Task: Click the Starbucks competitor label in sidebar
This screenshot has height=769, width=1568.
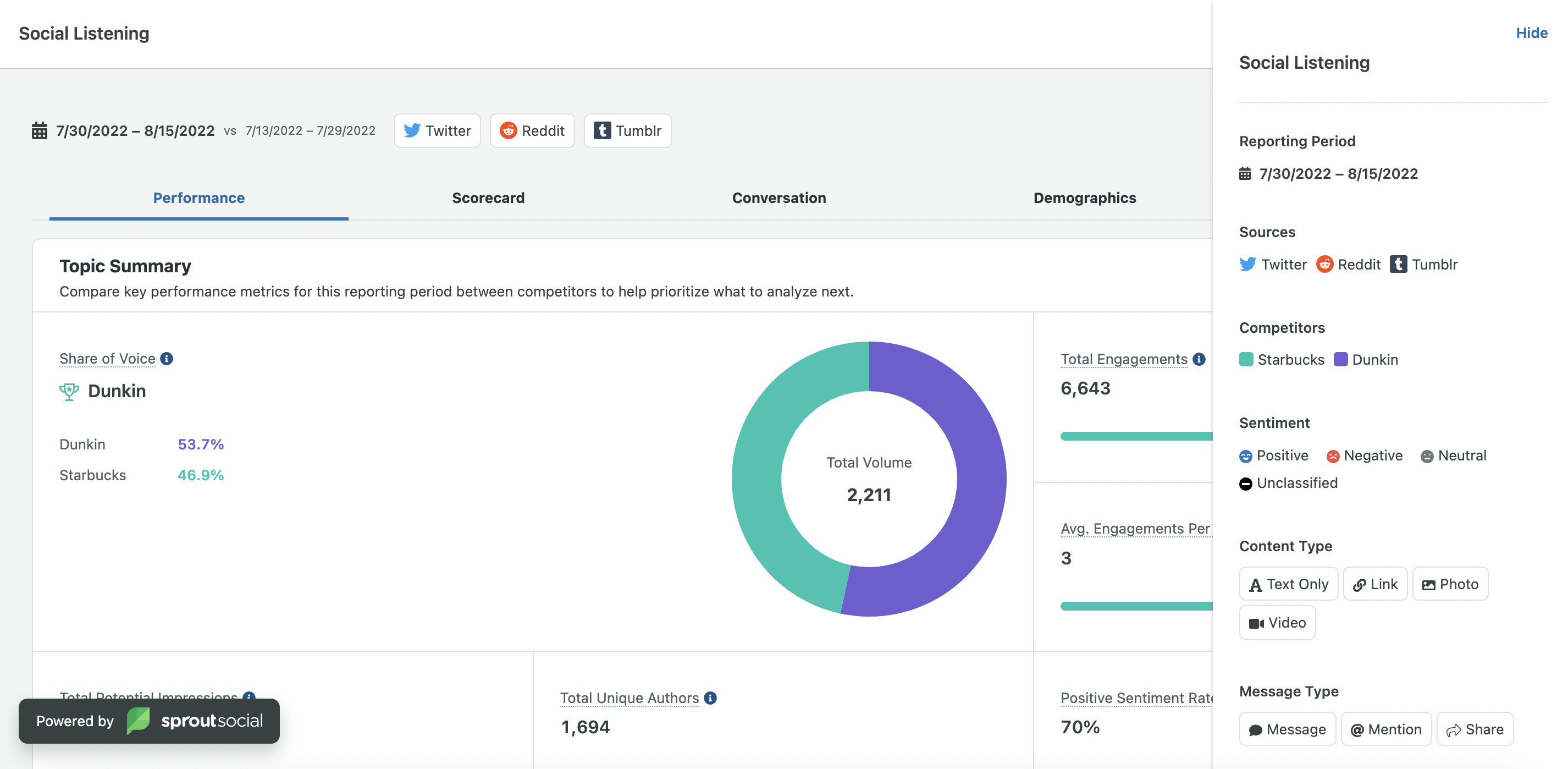Action: [1291, 359]
